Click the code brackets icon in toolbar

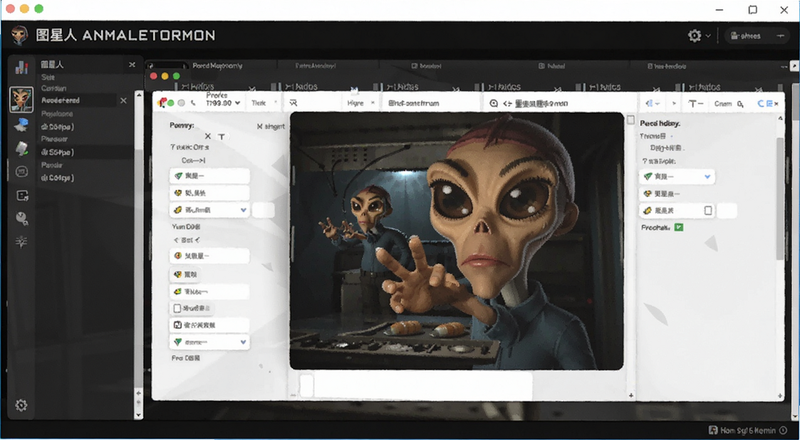coord(507,103)
